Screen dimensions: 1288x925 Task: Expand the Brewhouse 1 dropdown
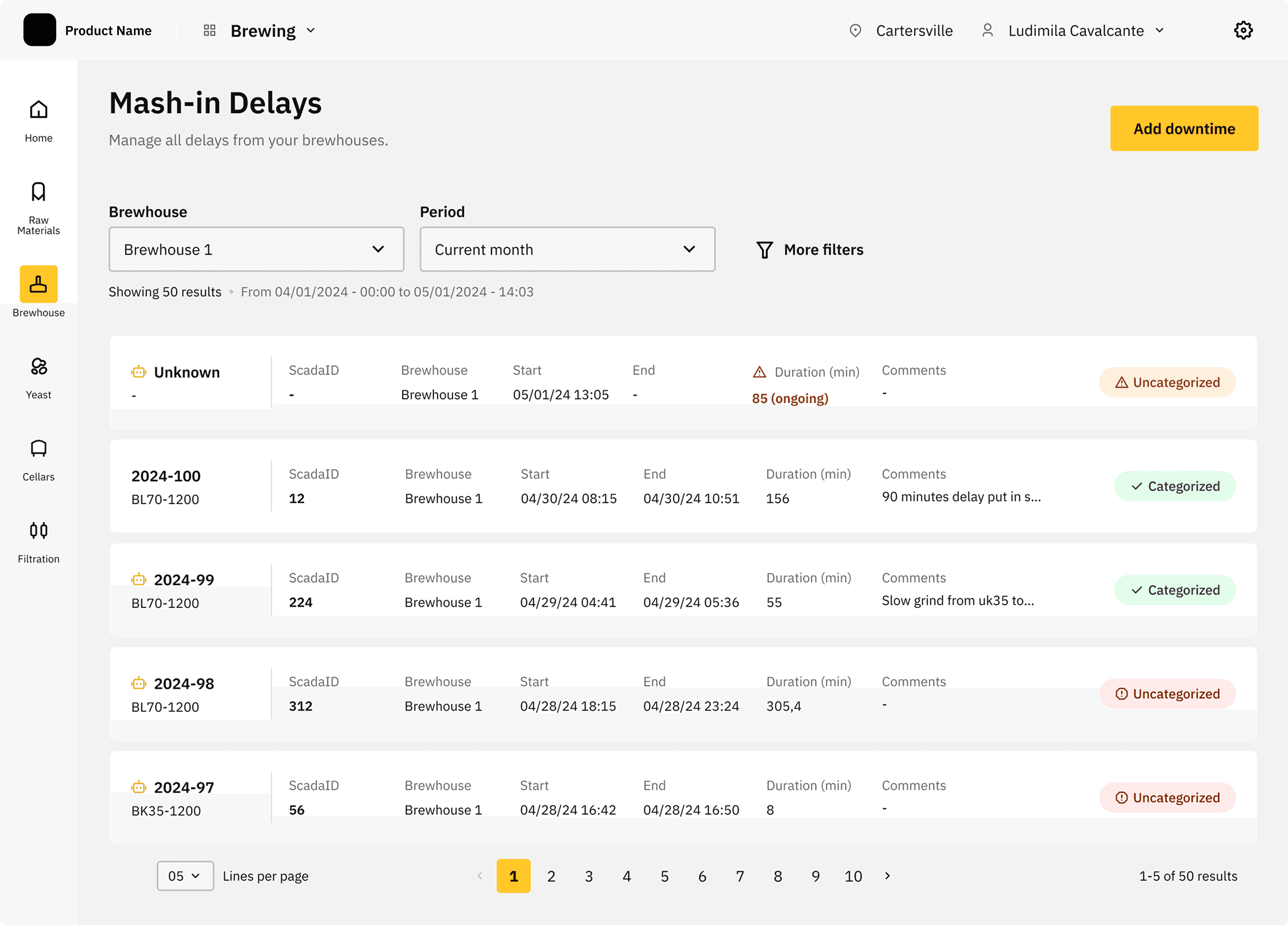(x=256, y=249)
